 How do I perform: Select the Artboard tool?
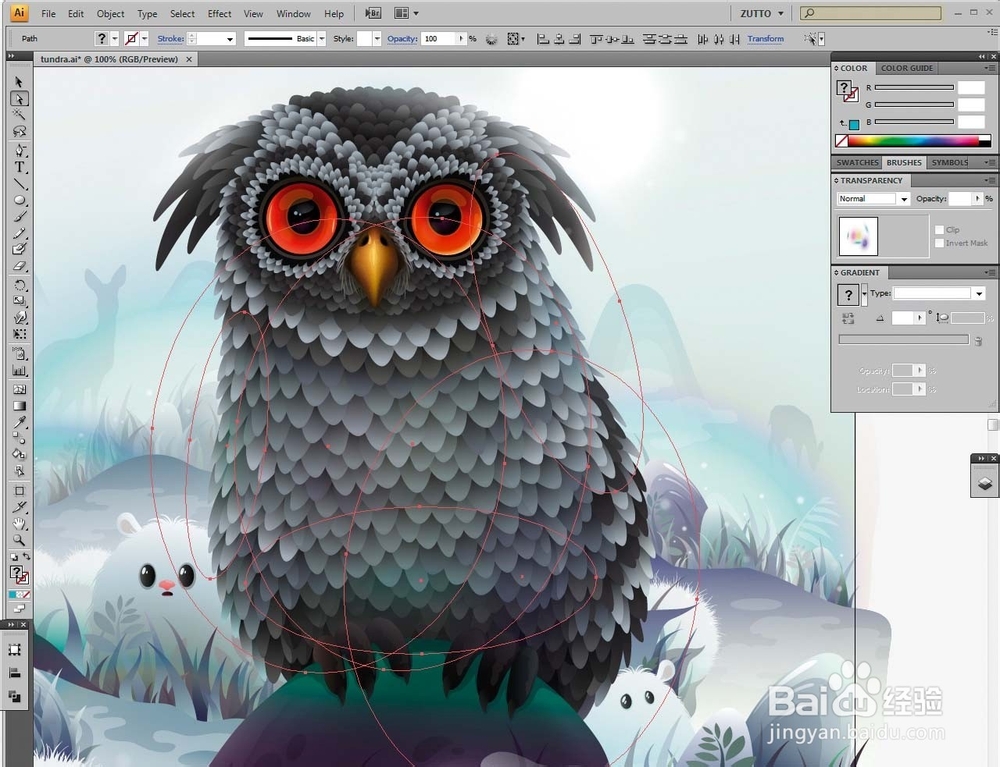click(19, 491)
